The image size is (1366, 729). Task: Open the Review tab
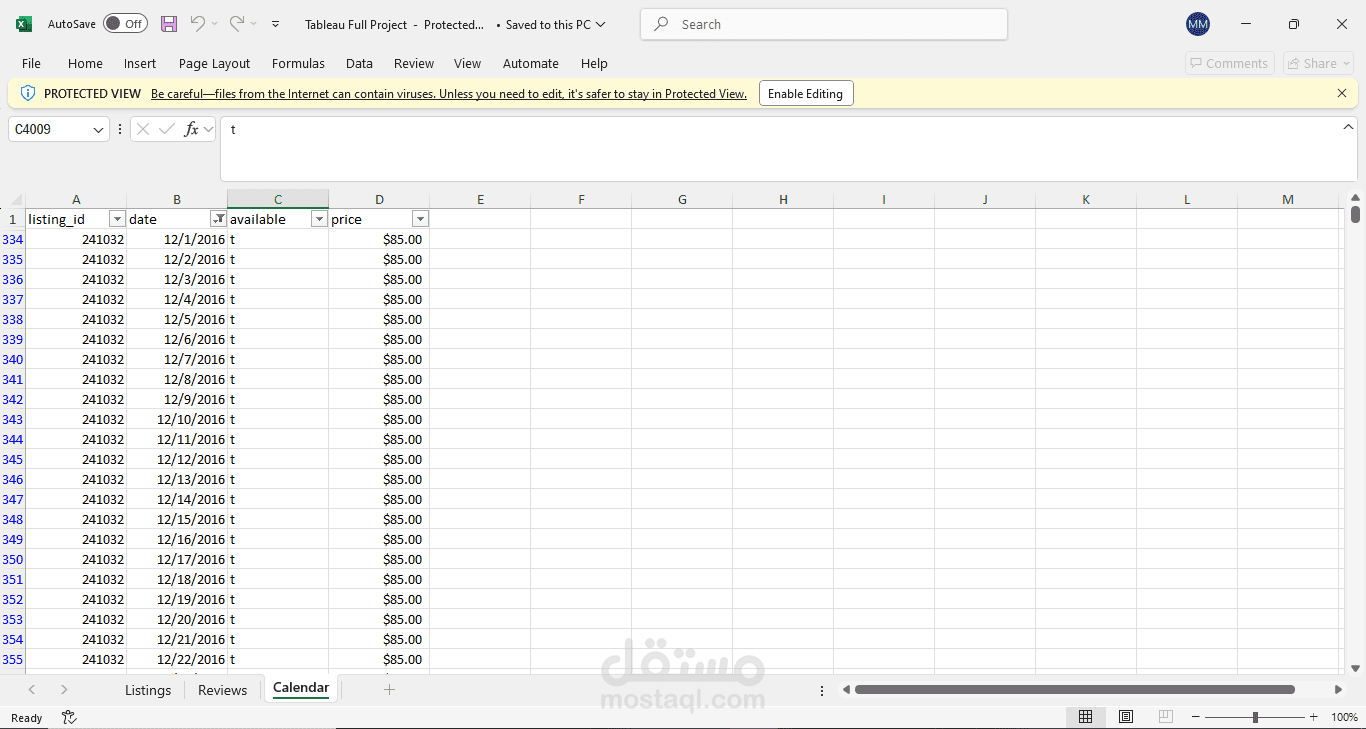pyautogui.click(x=414, y=63)
